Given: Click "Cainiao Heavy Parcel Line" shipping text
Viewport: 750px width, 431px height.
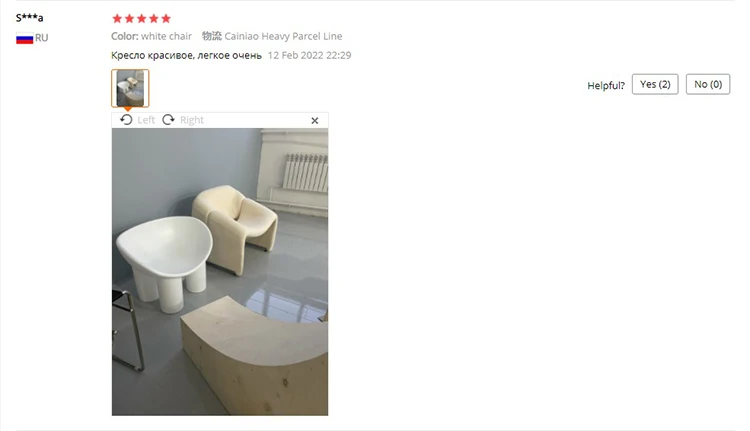Looking at the screenshot, I should pos(283,36).
